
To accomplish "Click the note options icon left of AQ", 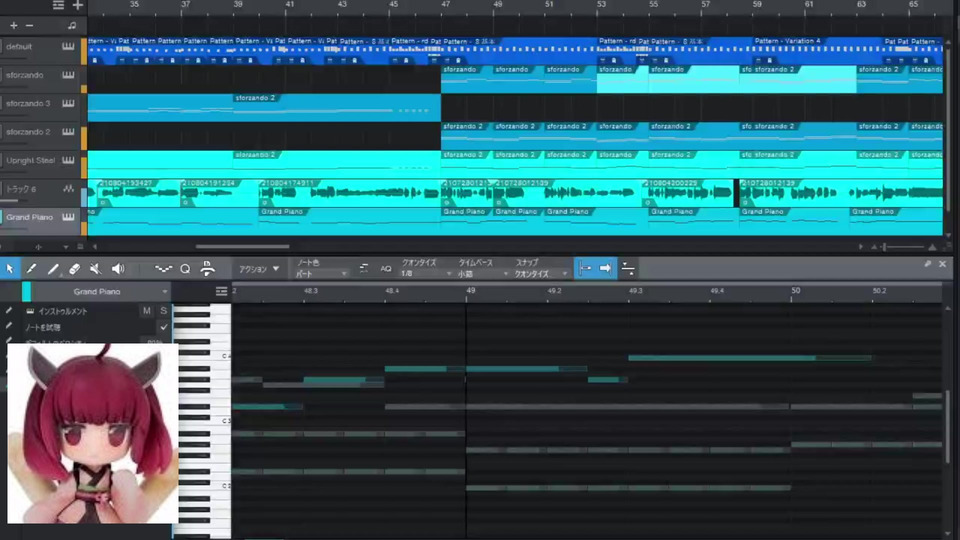I will pos(364,268).
